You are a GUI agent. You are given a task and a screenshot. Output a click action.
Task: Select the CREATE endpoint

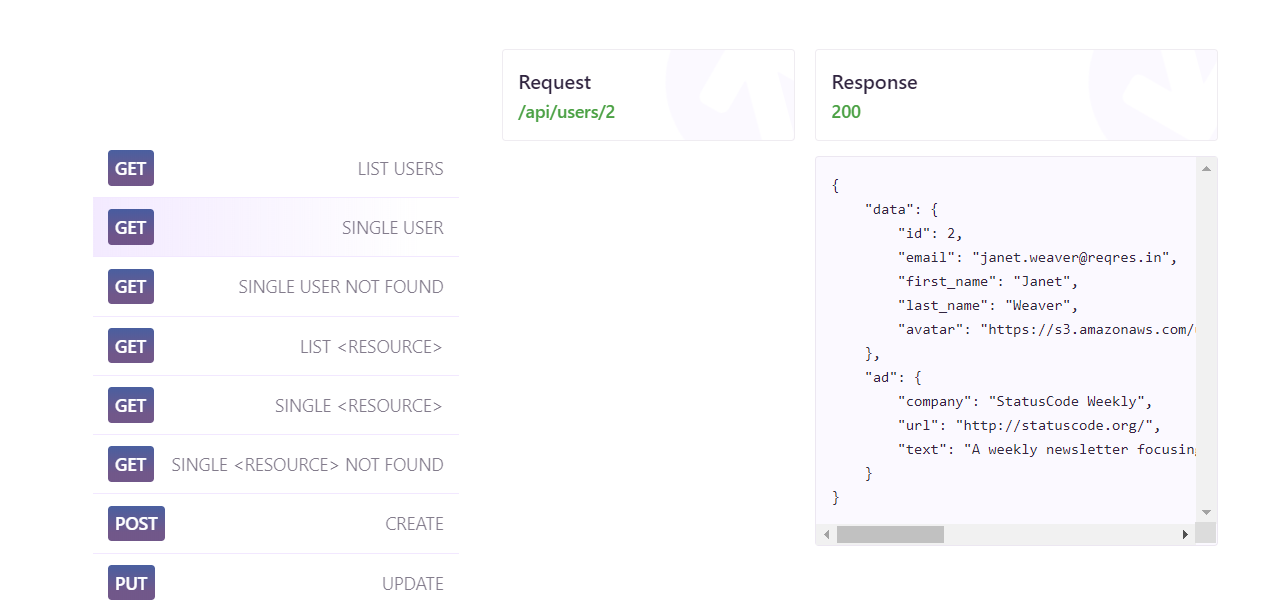pyautogui.click(x=414, y=523)
